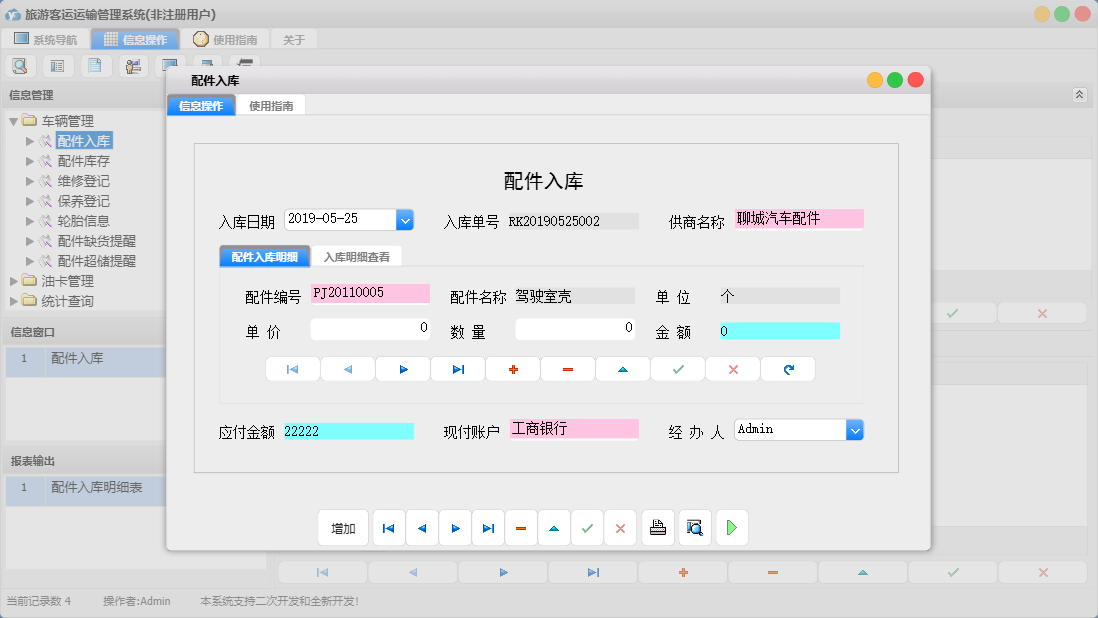
Task: Click the green checkmark confirm icon in the detail row
Action: click(x=677, y=368)
